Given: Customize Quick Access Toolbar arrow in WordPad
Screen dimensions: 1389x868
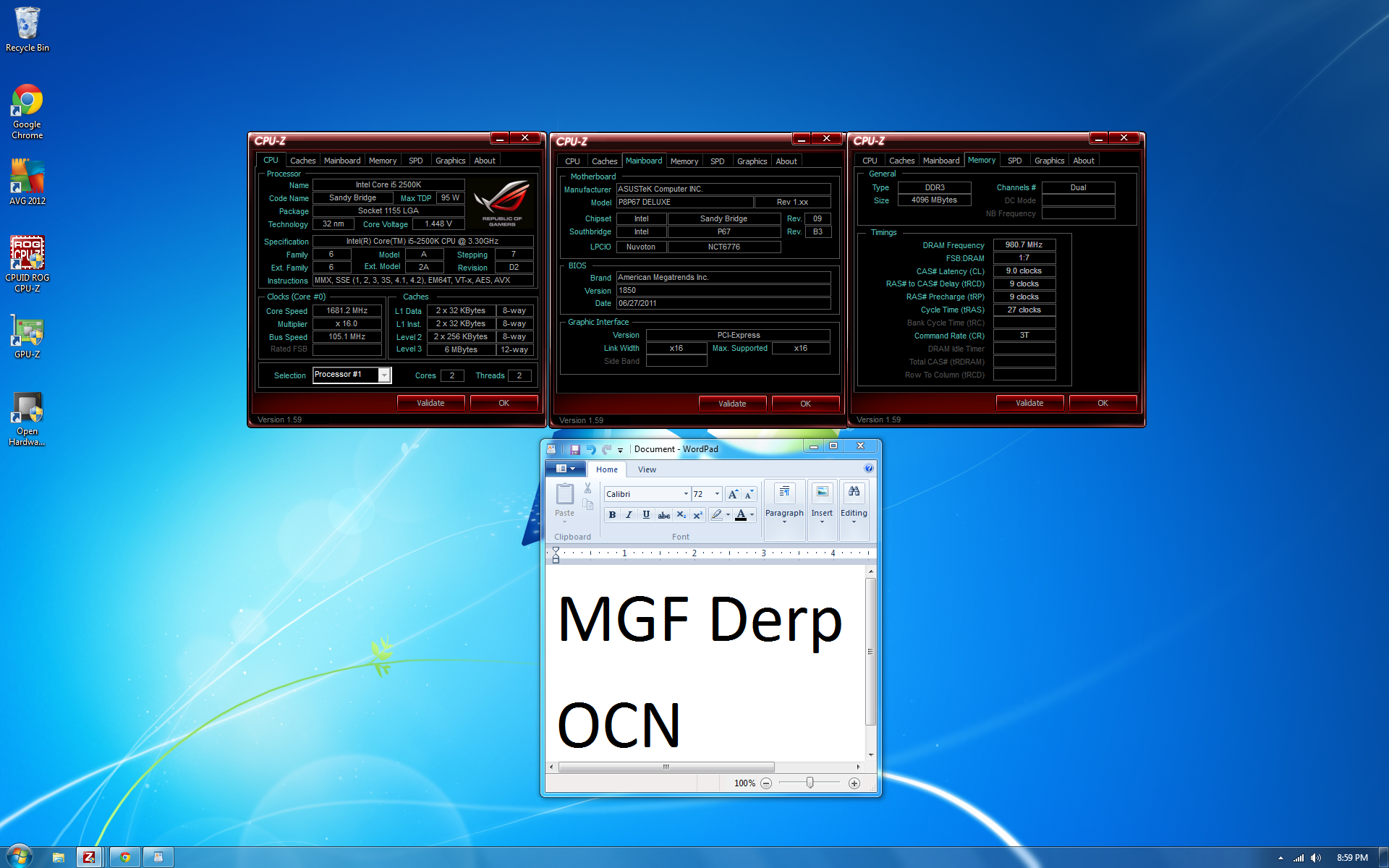Looking at the screenshot, I should click(x=620, y=450).
